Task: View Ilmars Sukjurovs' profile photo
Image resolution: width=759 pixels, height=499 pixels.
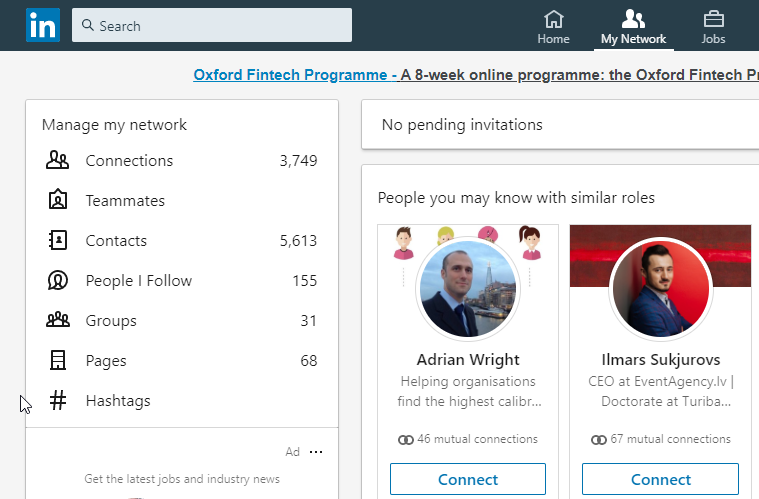Action: pyautogui.click(x=661, y=289)
